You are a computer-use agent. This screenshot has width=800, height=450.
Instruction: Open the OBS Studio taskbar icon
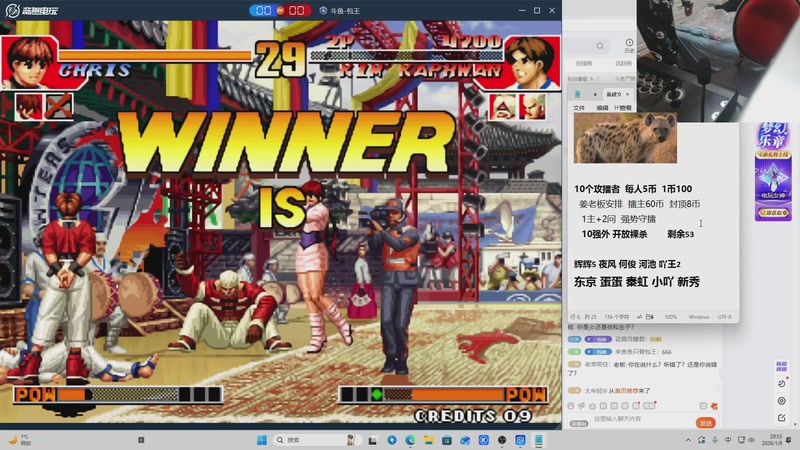[502, 440]
